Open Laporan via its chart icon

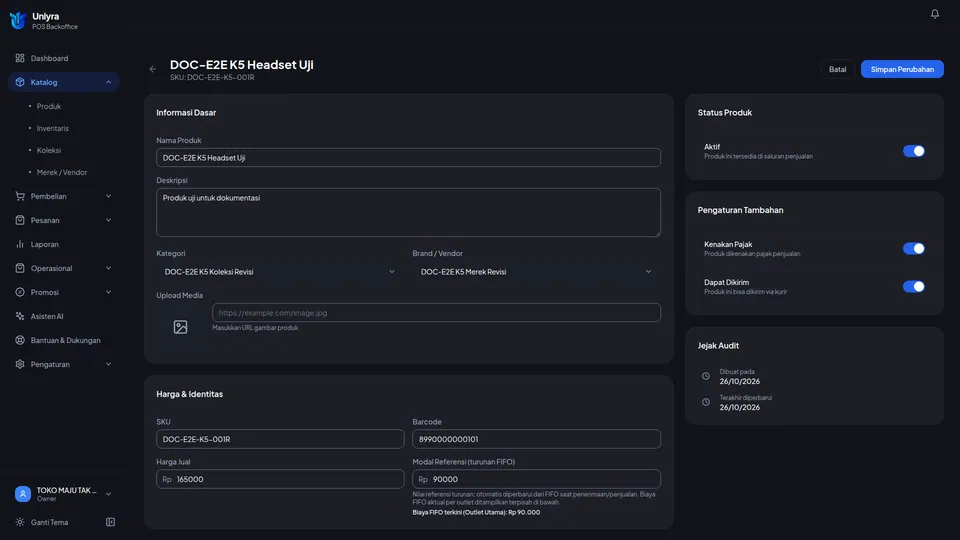pos(20,244)
